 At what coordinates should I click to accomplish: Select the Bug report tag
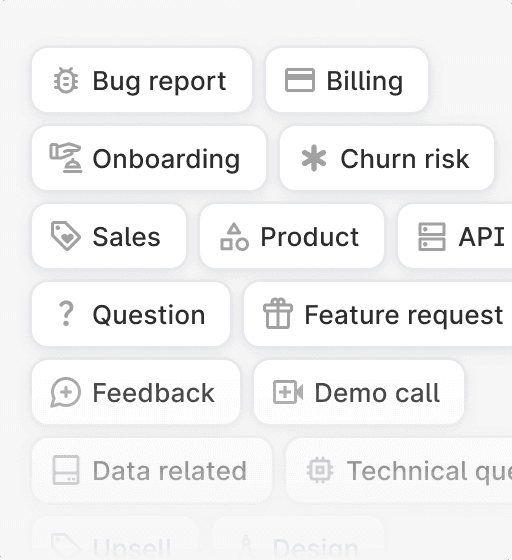click(142, 80)
